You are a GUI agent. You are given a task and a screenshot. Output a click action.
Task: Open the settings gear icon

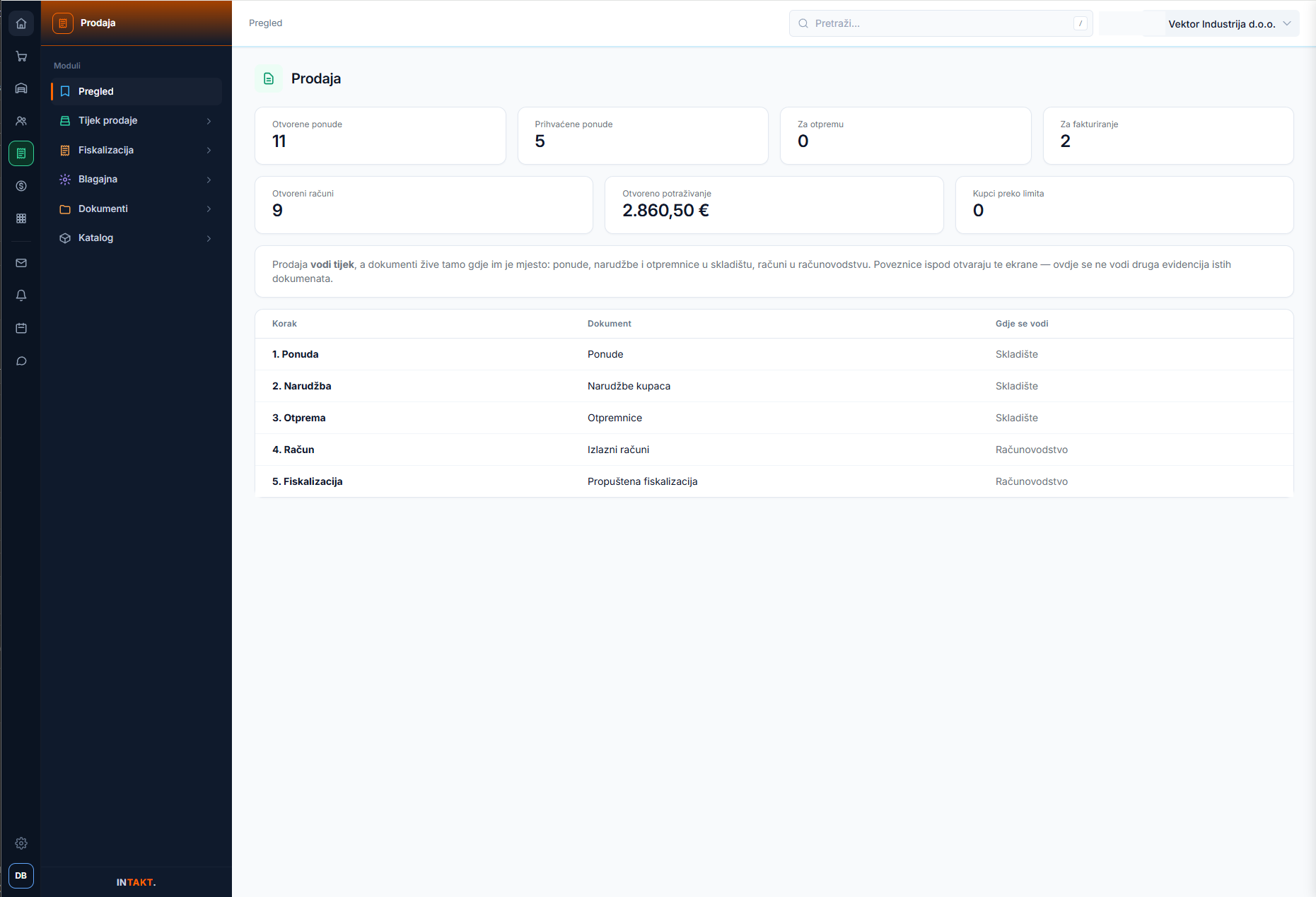pyautogui.click(x=21, y=843)
